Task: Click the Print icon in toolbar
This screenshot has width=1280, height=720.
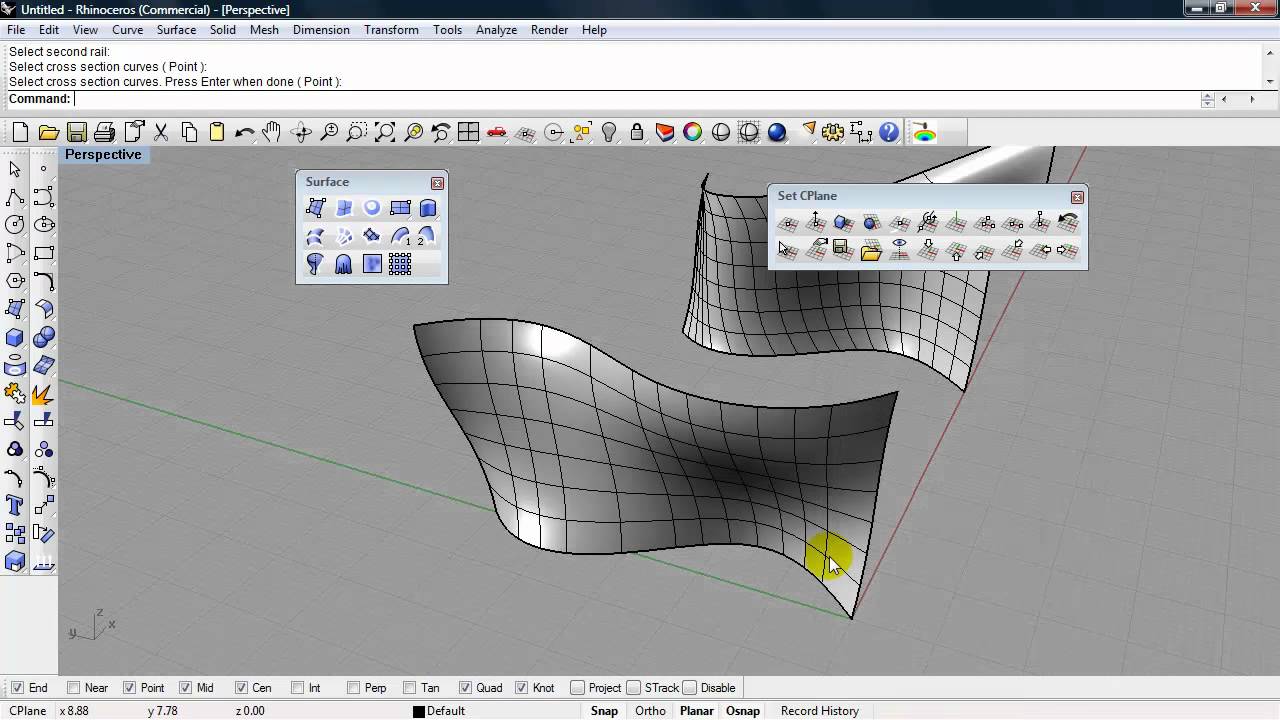Action: [x=104, y=132]
